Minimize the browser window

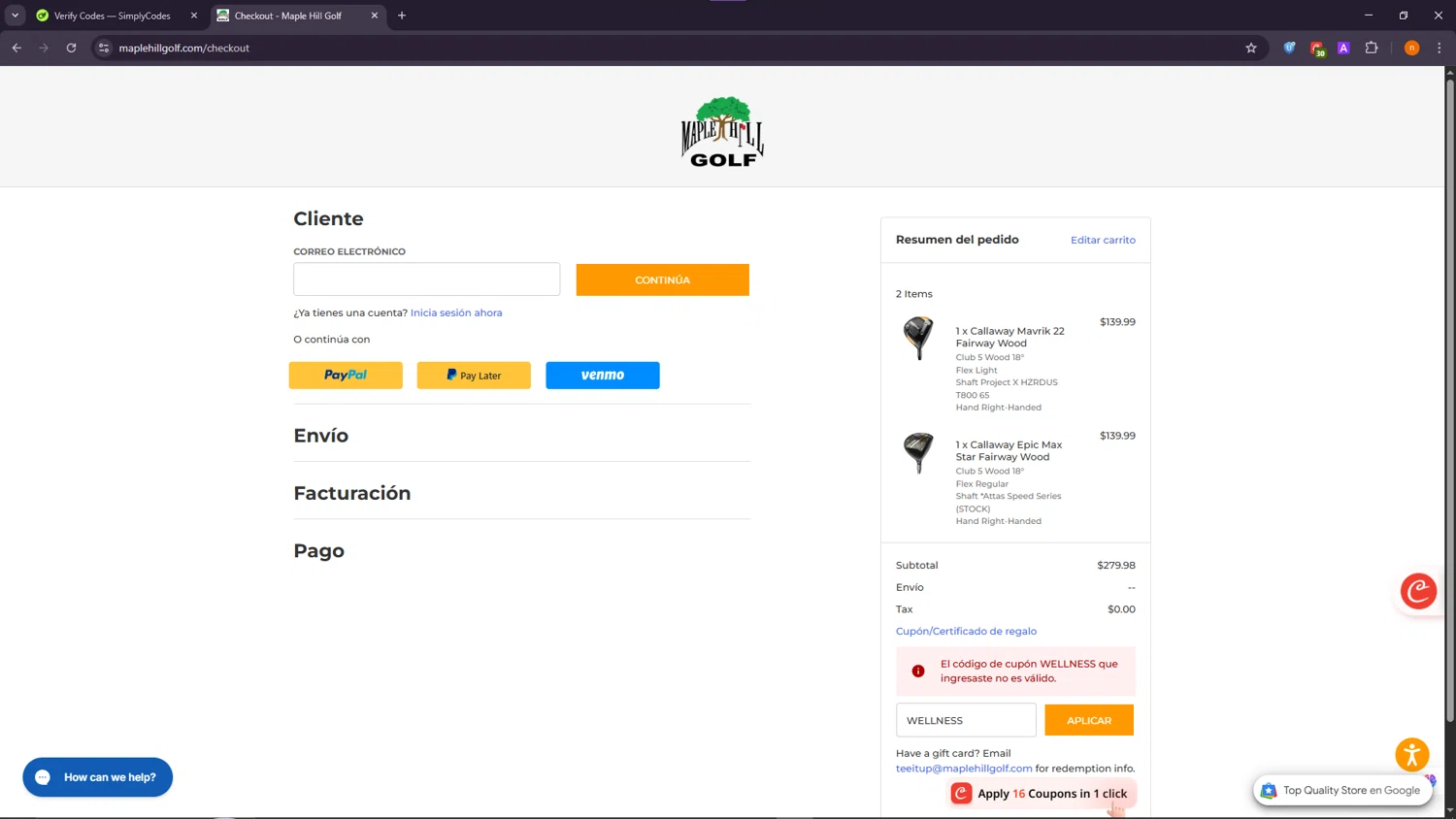point(1369,16)
